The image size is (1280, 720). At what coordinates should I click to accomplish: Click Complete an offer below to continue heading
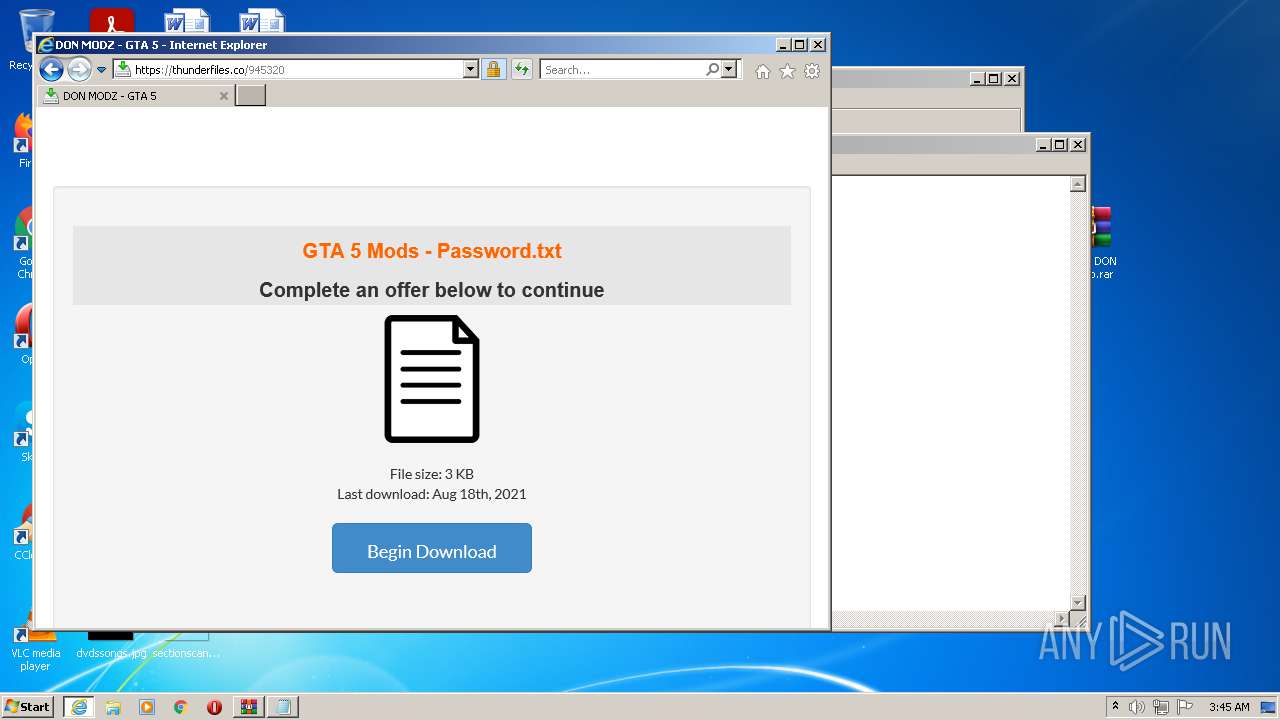pos(432,290)
